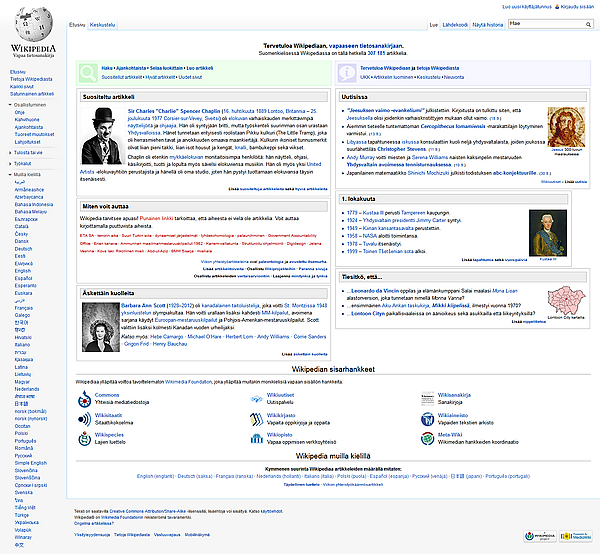Click the Wikimedia Foundation link in sisarhankkeet
The image size is (600, 554).
pyautogui.click(x=189, y=382)
